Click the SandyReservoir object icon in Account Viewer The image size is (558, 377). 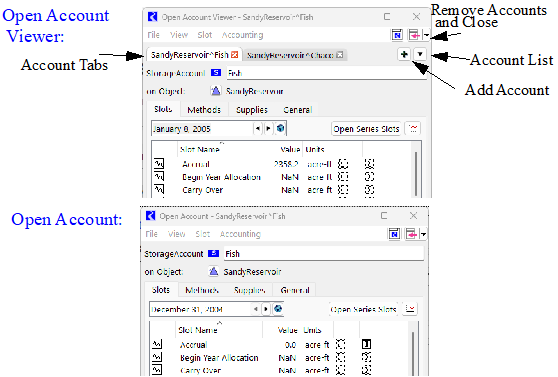coord(215,91)
